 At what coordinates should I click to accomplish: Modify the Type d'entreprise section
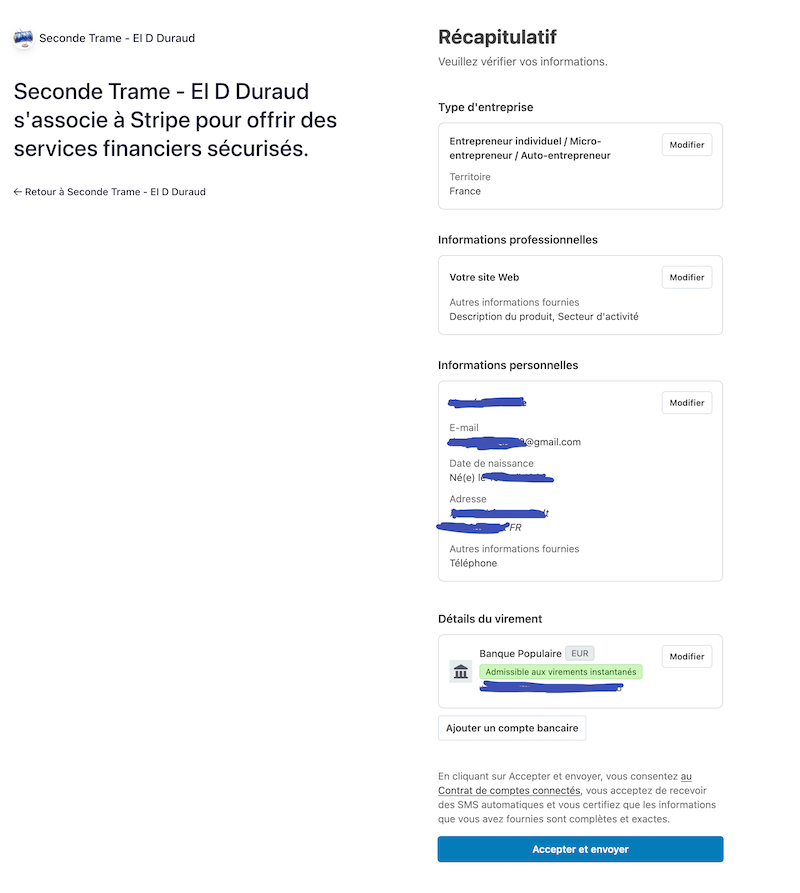(x=687, y=145)
